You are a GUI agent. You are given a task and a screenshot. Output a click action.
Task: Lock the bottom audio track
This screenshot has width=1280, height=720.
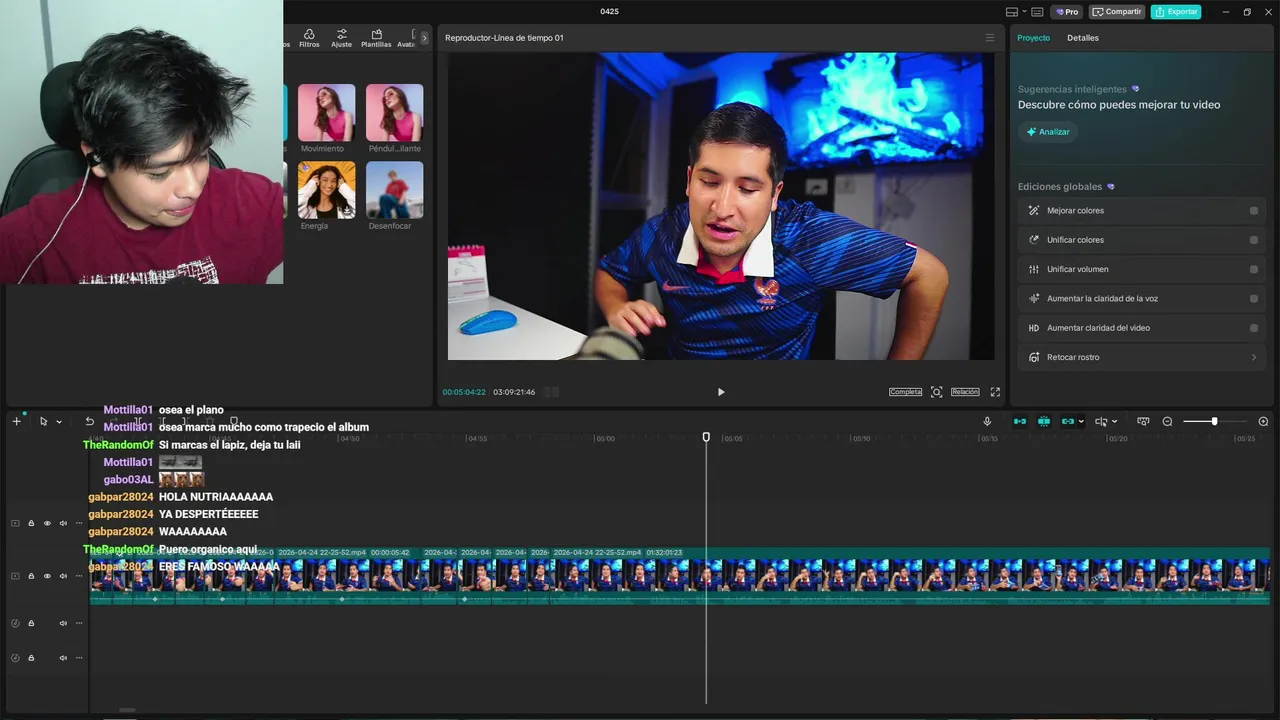point(31,658)
